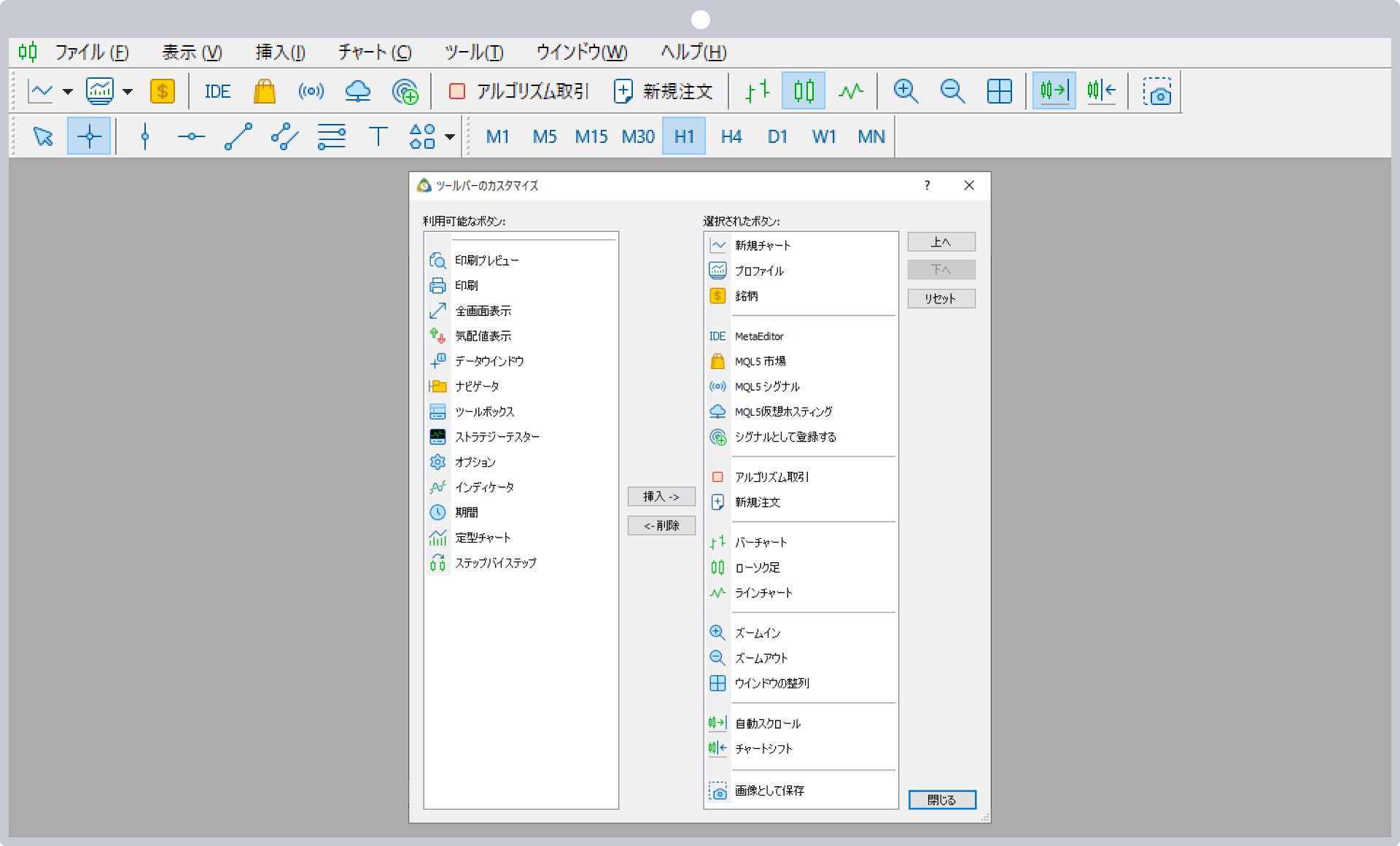Viewport: 1400px width, 846px height.
Task: Click the zoom in toolbar icon
Action: (906, 91)
